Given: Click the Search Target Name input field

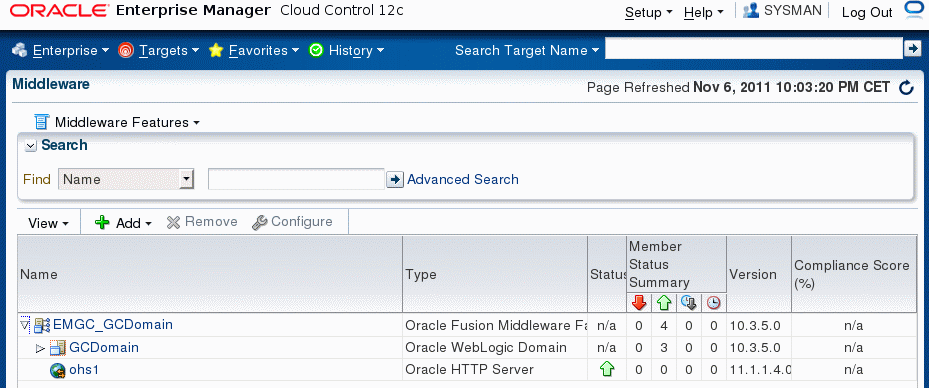Looking at the screenshot, I should 753,49.
